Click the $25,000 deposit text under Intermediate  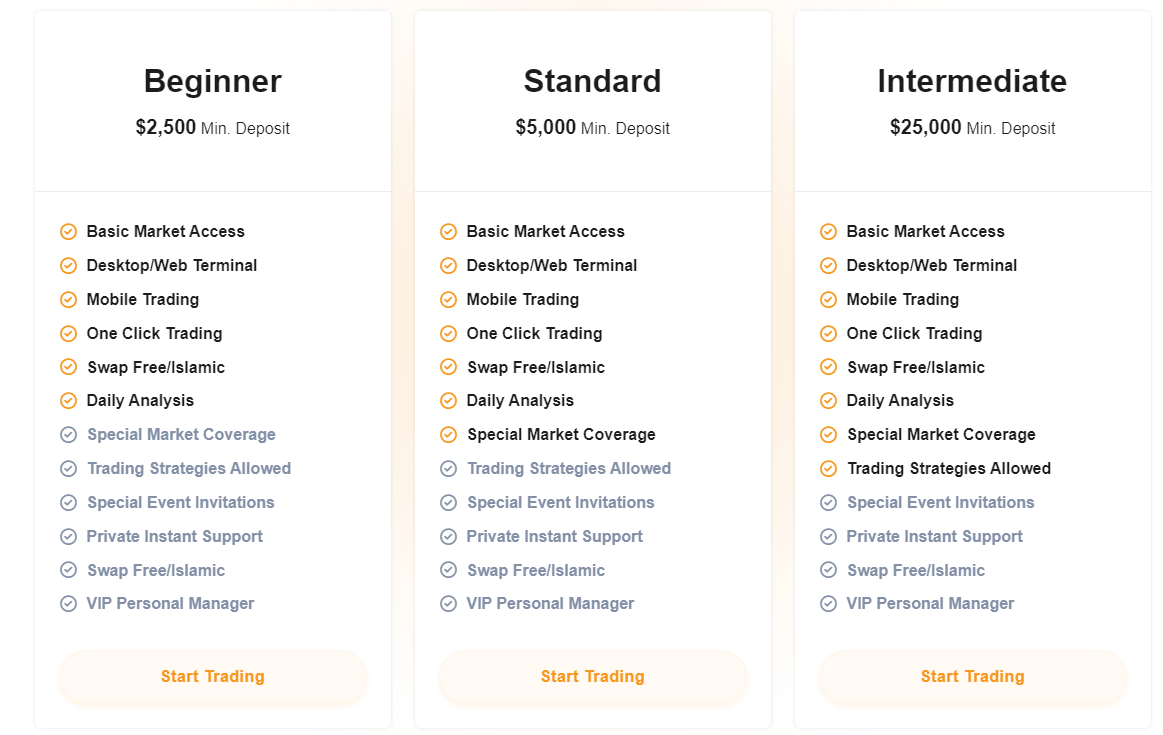coord(926,128)
